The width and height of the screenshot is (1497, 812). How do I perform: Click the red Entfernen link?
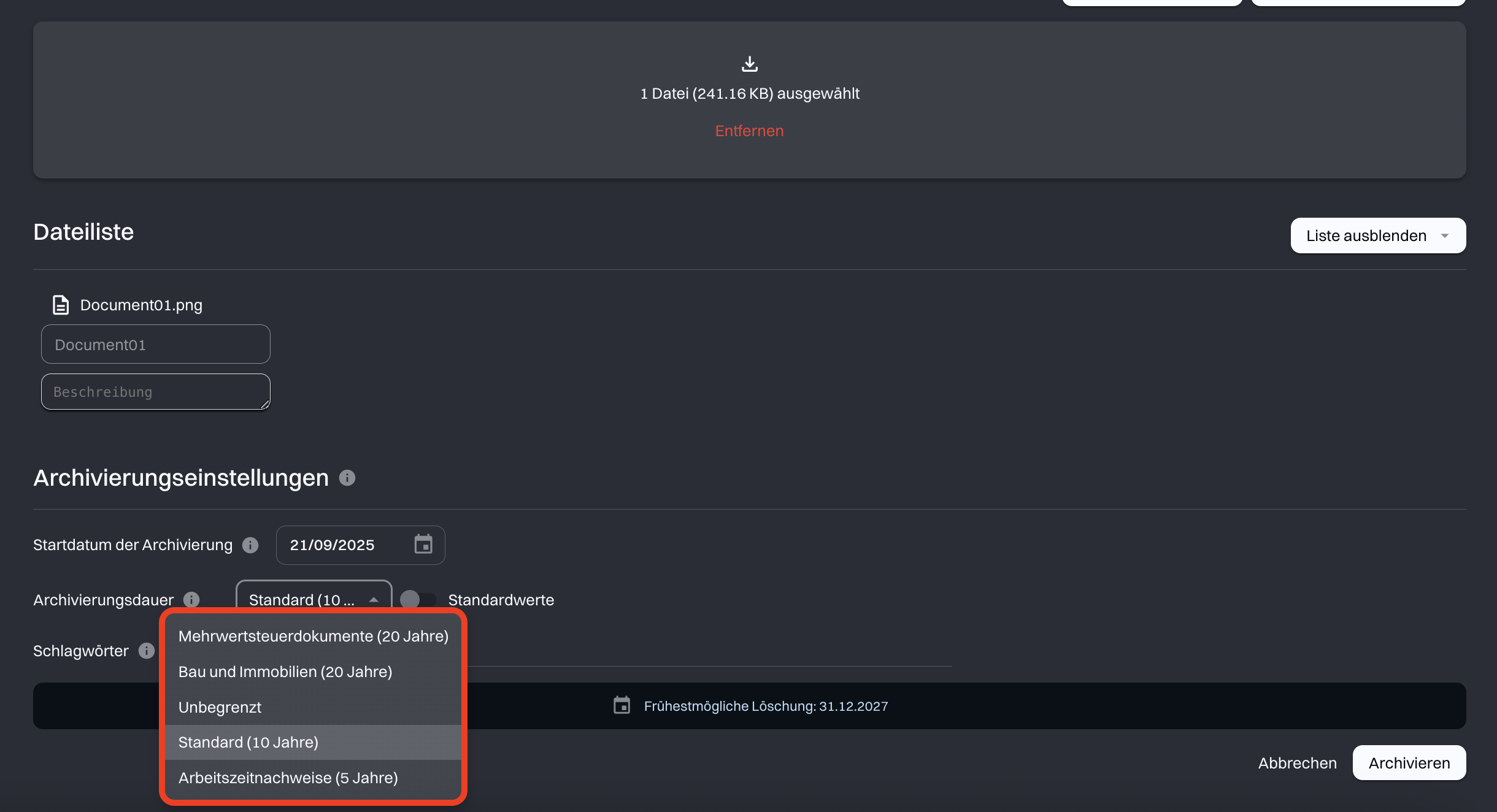[749, 131]
